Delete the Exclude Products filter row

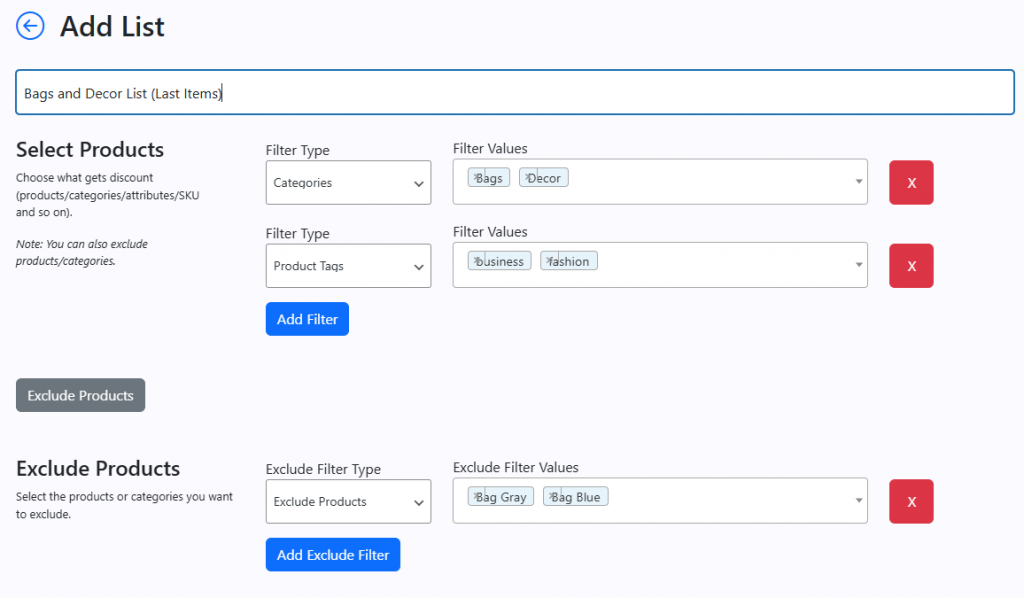pyautogui.click(x=911, y=502)
